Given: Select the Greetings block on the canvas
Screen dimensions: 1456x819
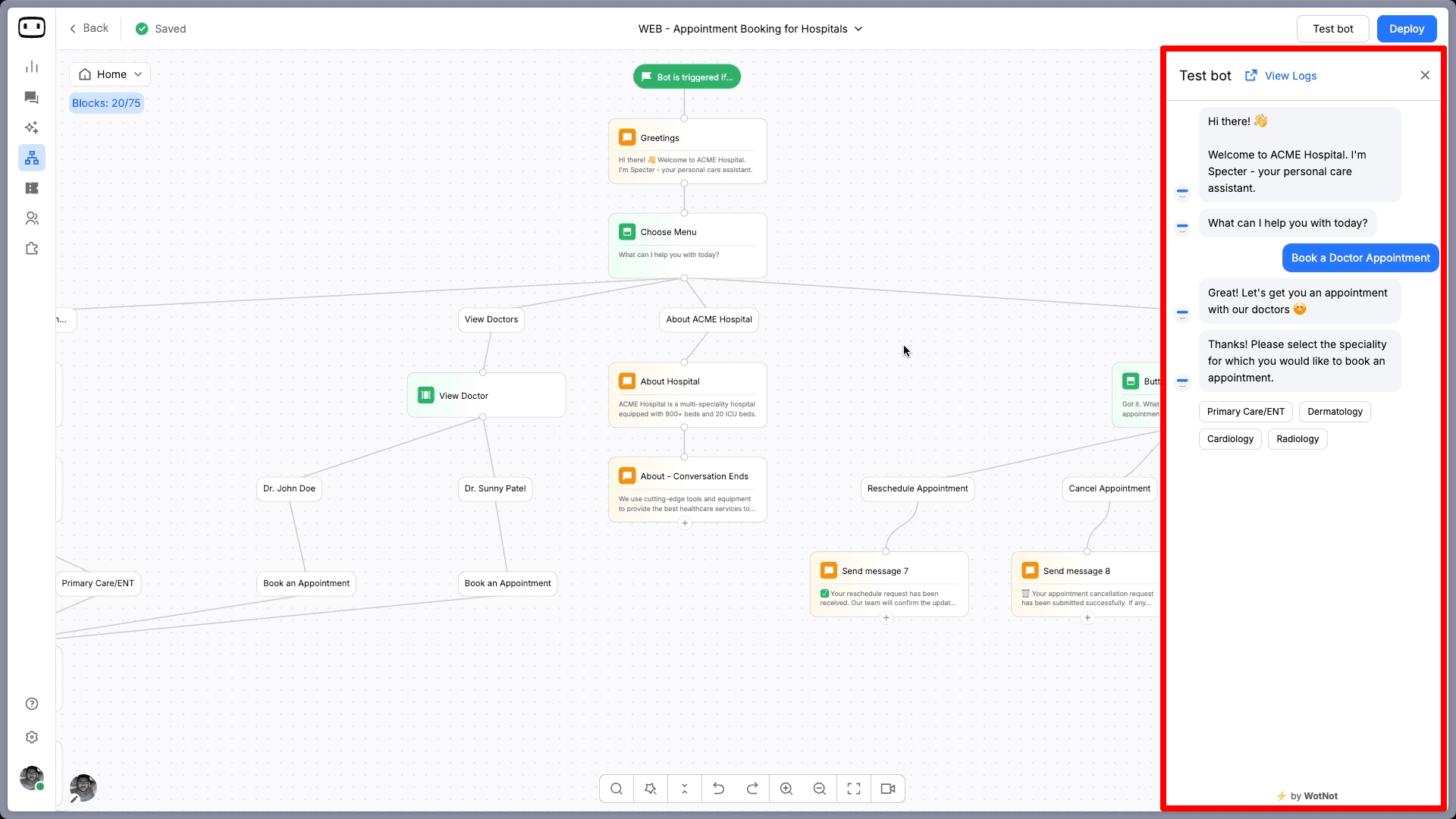Looking at the screenshot, I should click(687, 151).
